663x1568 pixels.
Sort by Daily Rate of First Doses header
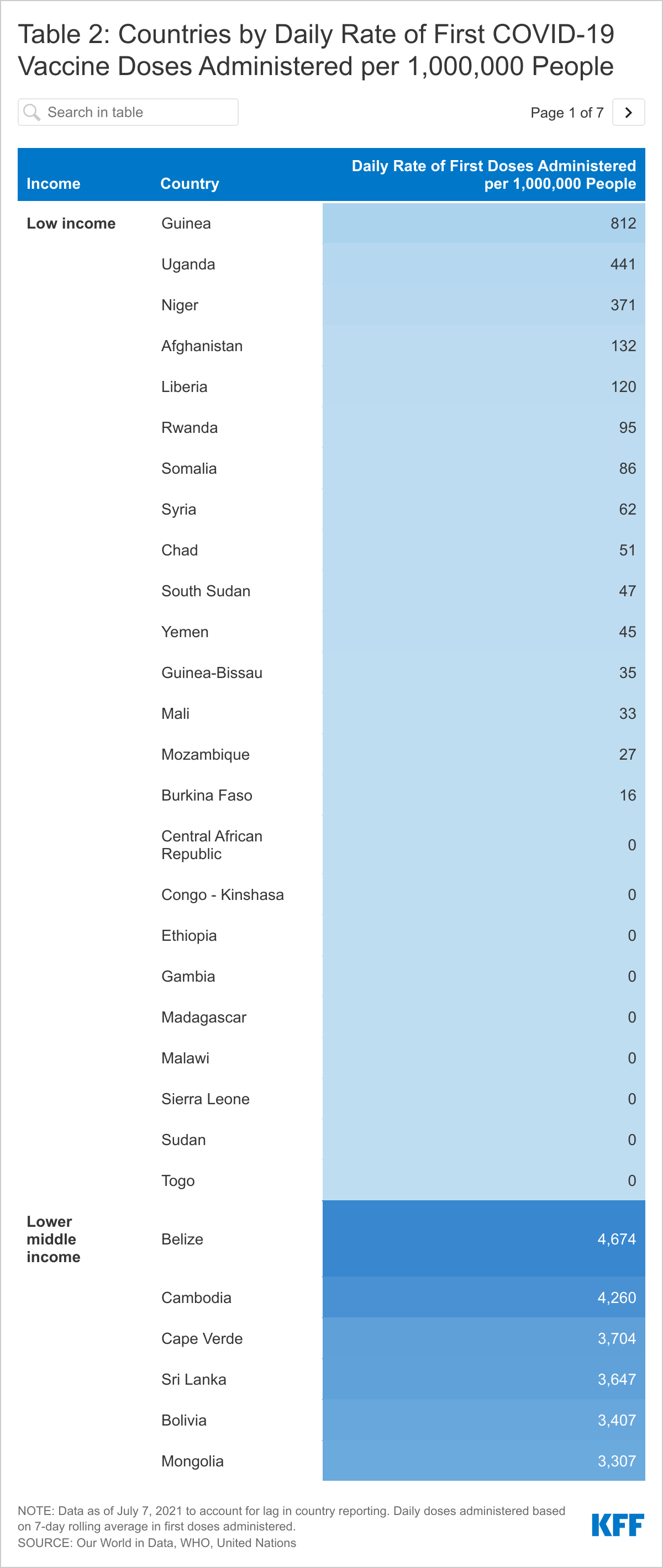(x=493, y=174)
